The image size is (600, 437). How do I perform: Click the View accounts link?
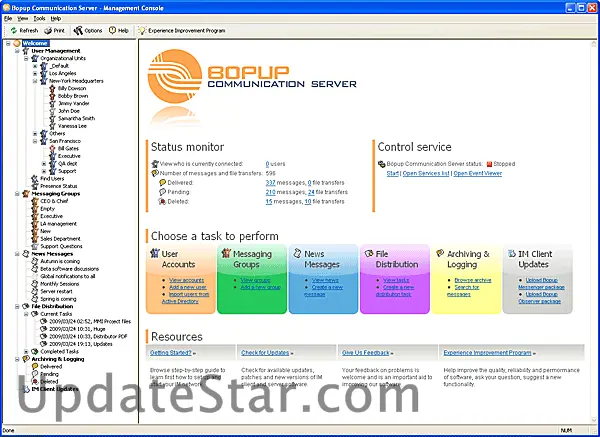point(186,280)
